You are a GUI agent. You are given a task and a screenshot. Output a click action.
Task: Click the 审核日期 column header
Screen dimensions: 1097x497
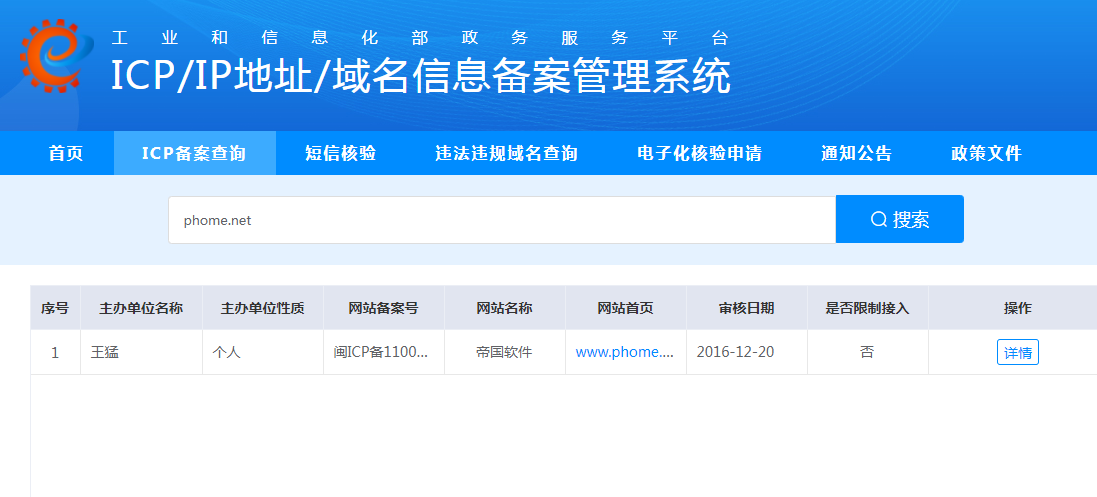746,308
